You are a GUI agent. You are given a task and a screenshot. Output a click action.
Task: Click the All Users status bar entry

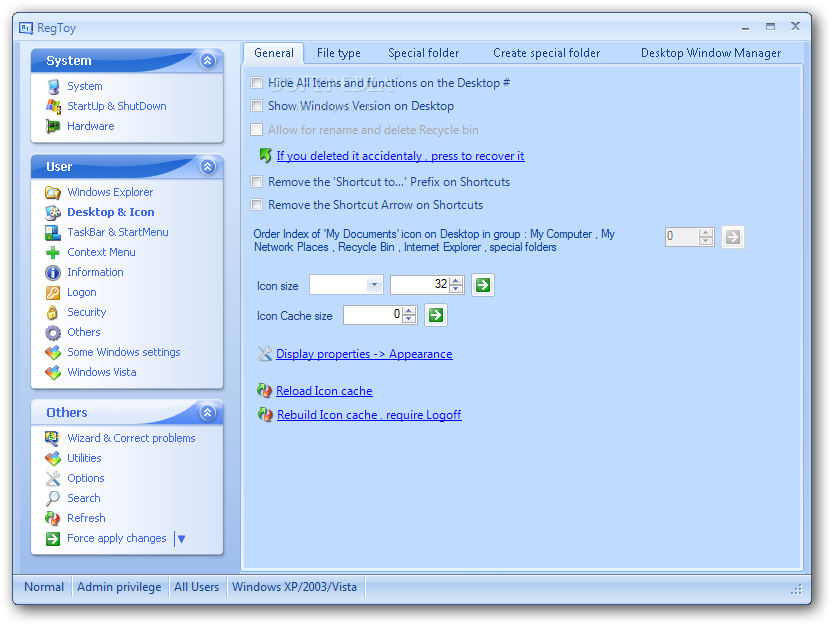click(x=196, y=587)
